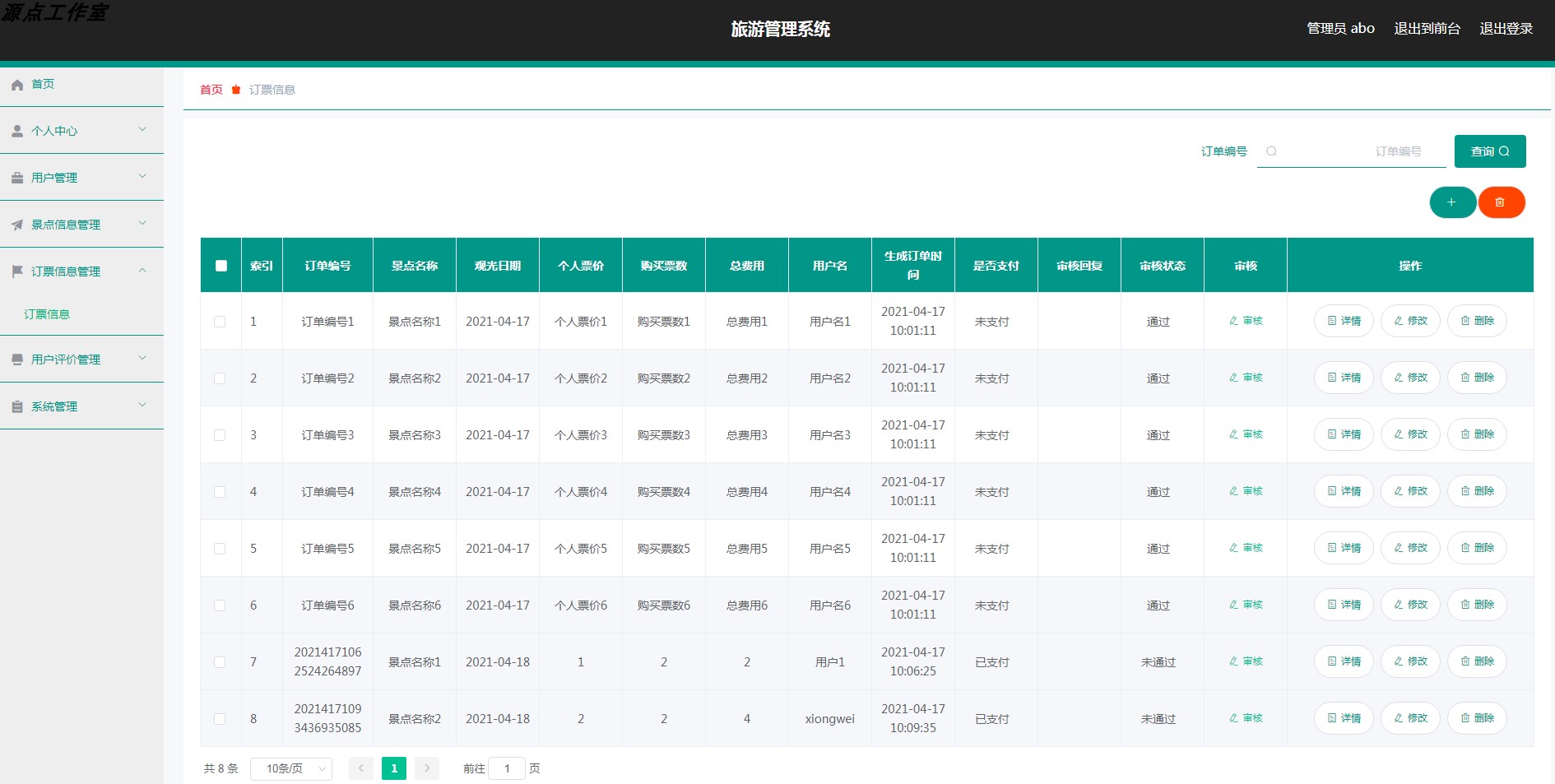Click the orange trash icon to delete selected orders
1555x784 pixels.
pos(1502,202)
